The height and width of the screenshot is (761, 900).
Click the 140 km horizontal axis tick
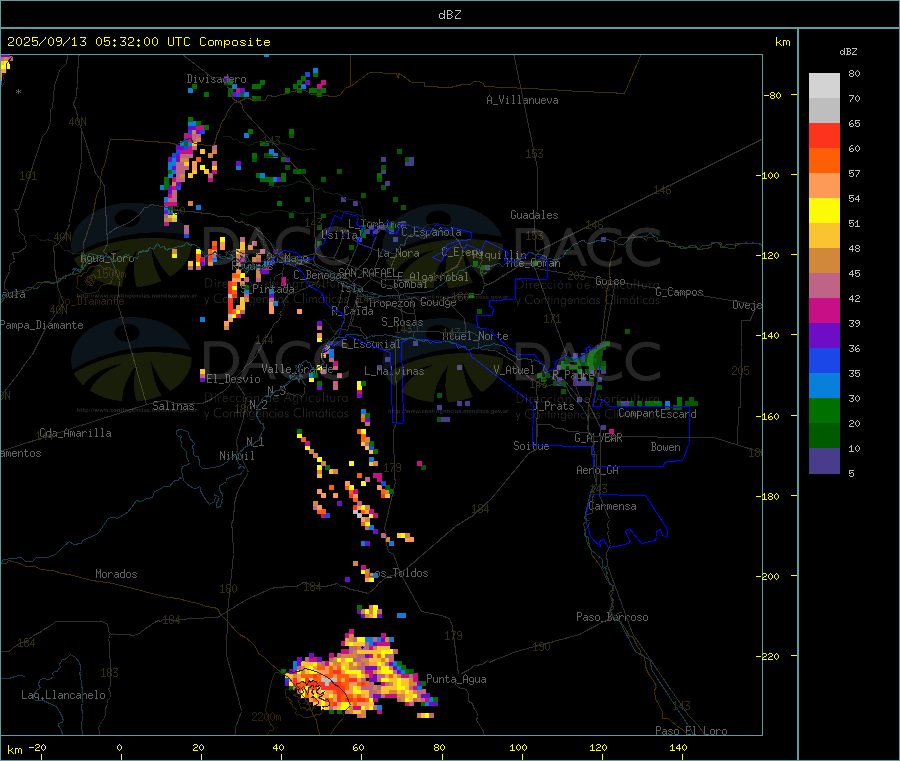coord(678,748)
